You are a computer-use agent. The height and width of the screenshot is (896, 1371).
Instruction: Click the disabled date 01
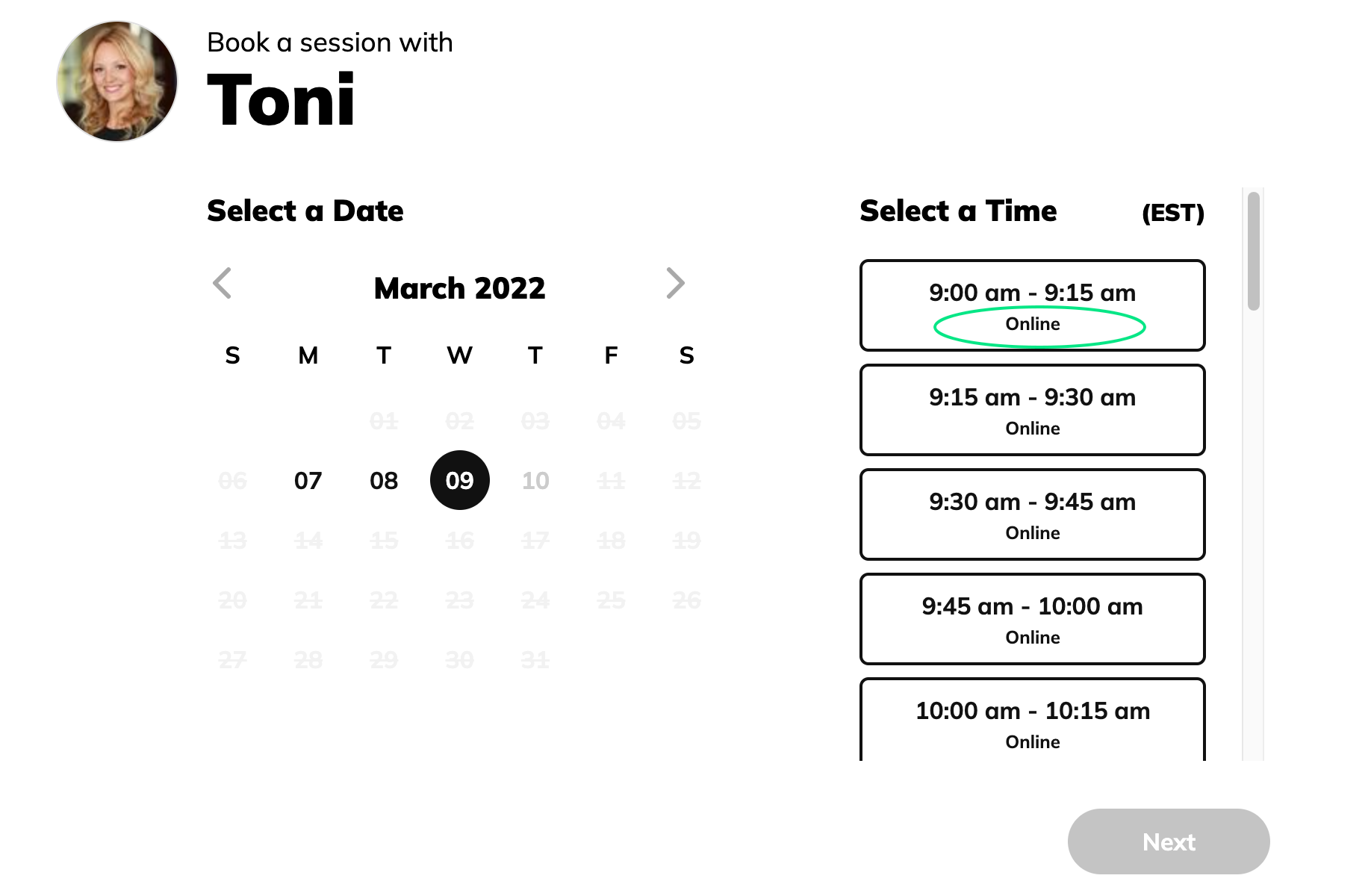coord(384,421)
